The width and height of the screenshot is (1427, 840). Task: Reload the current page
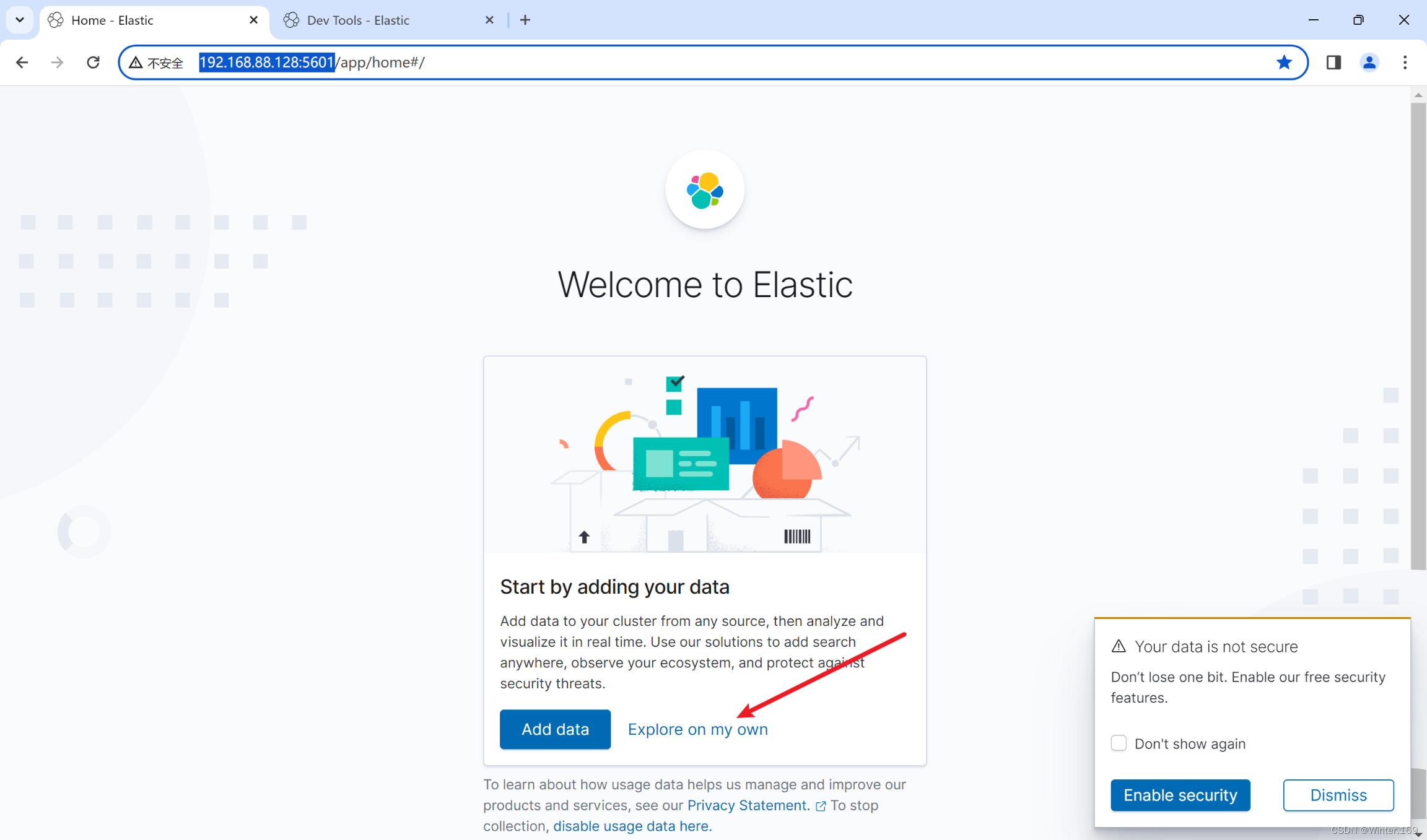[93, 63]
